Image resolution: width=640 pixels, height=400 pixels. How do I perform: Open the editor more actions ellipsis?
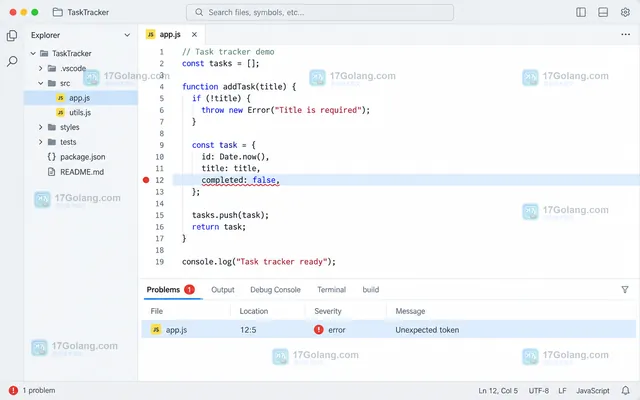point(625,35)
